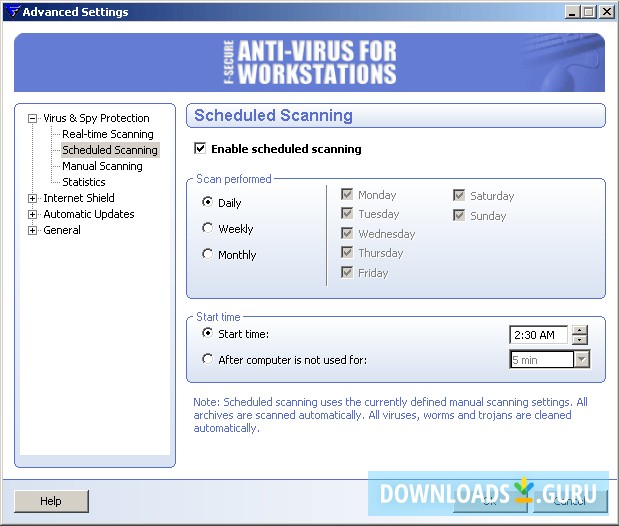Image resolution: width=619 pixels, height=526 pixels.
Task: Toggle the Thursday checkbox
Action: point(347,252)
